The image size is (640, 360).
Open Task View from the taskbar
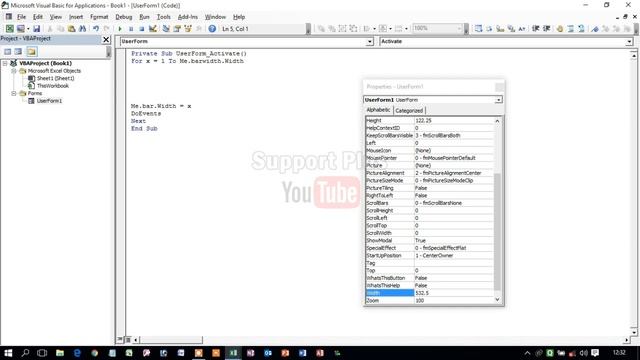coord(42,353)
